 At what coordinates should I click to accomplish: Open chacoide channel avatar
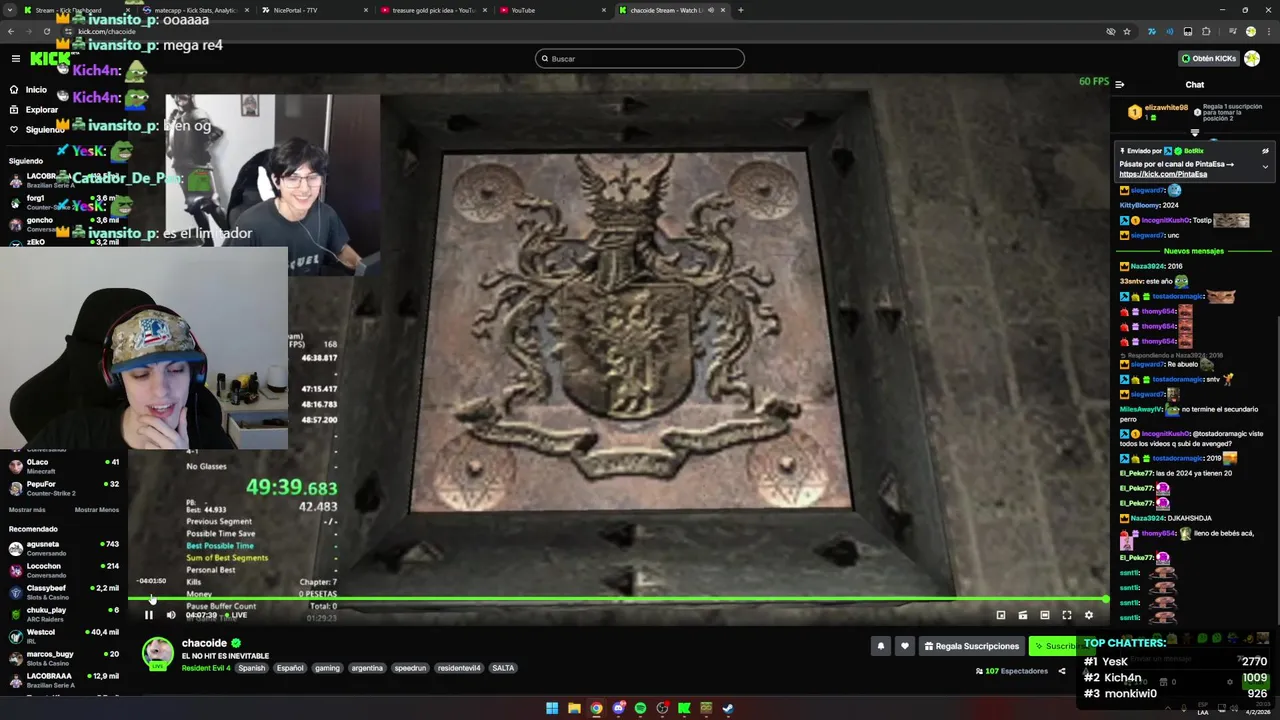coord(157,653)
